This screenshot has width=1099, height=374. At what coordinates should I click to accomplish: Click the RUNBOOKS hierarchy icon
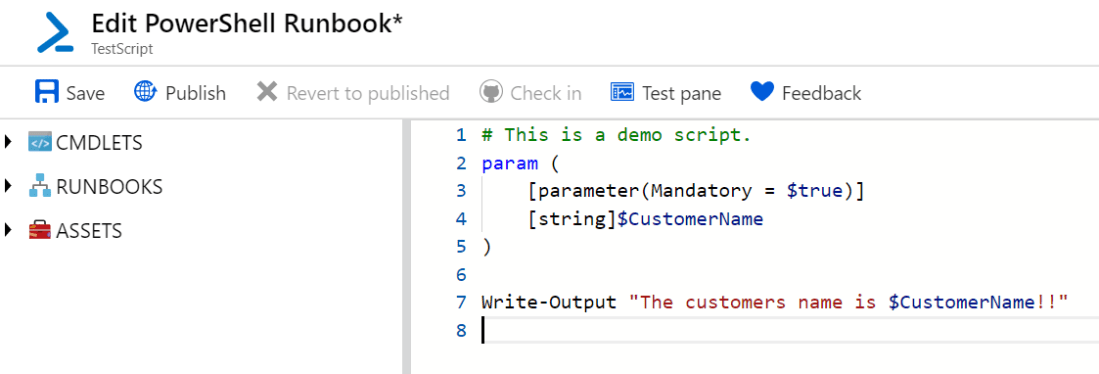[40, 186]
